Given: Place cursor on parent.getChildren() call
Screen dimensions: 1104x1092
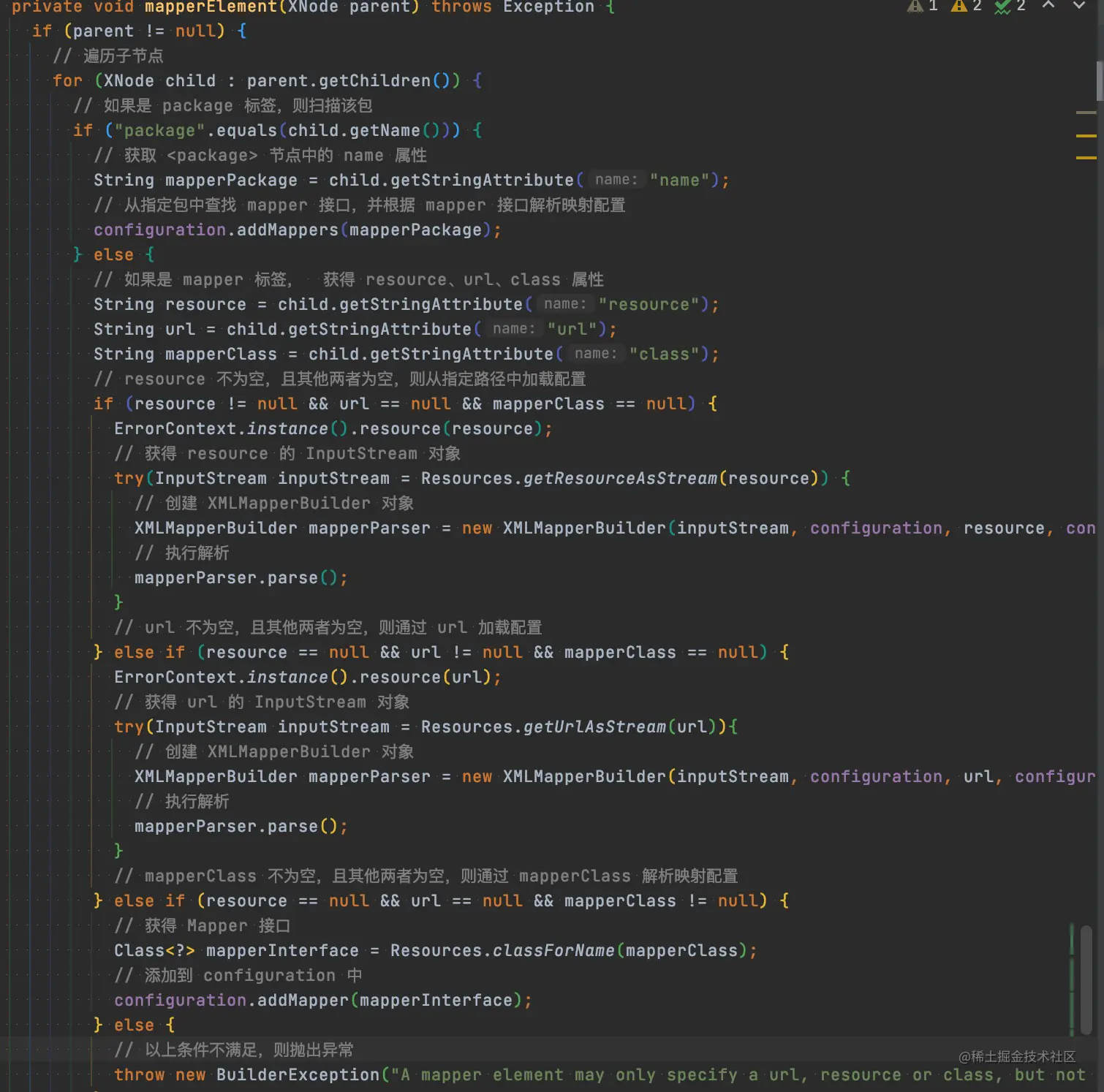Looking at the screenshot, I should [x=354, y=80].
